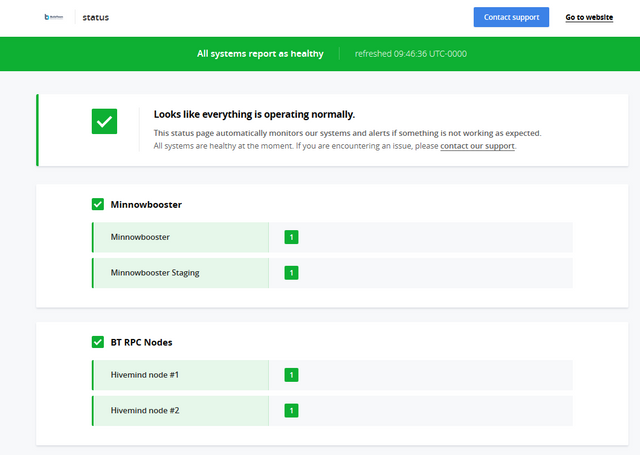Image resolution: width=640 pixels, height=455 pixels.
Task: Click the BT RPC Nodes group heading
Action: pyautogui.click(x=141, y=342)
